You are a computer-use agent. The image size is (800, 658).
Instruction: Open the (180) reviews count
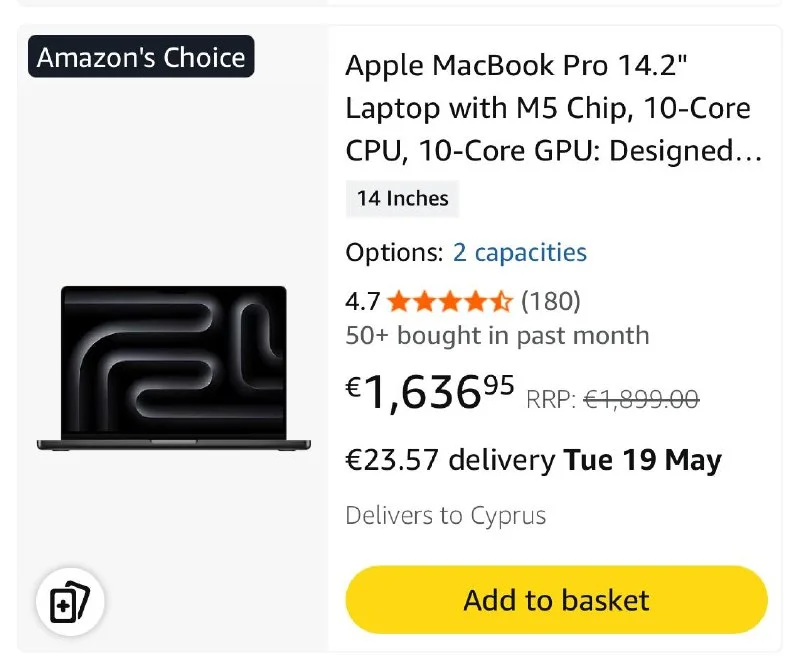coord(551,301)
